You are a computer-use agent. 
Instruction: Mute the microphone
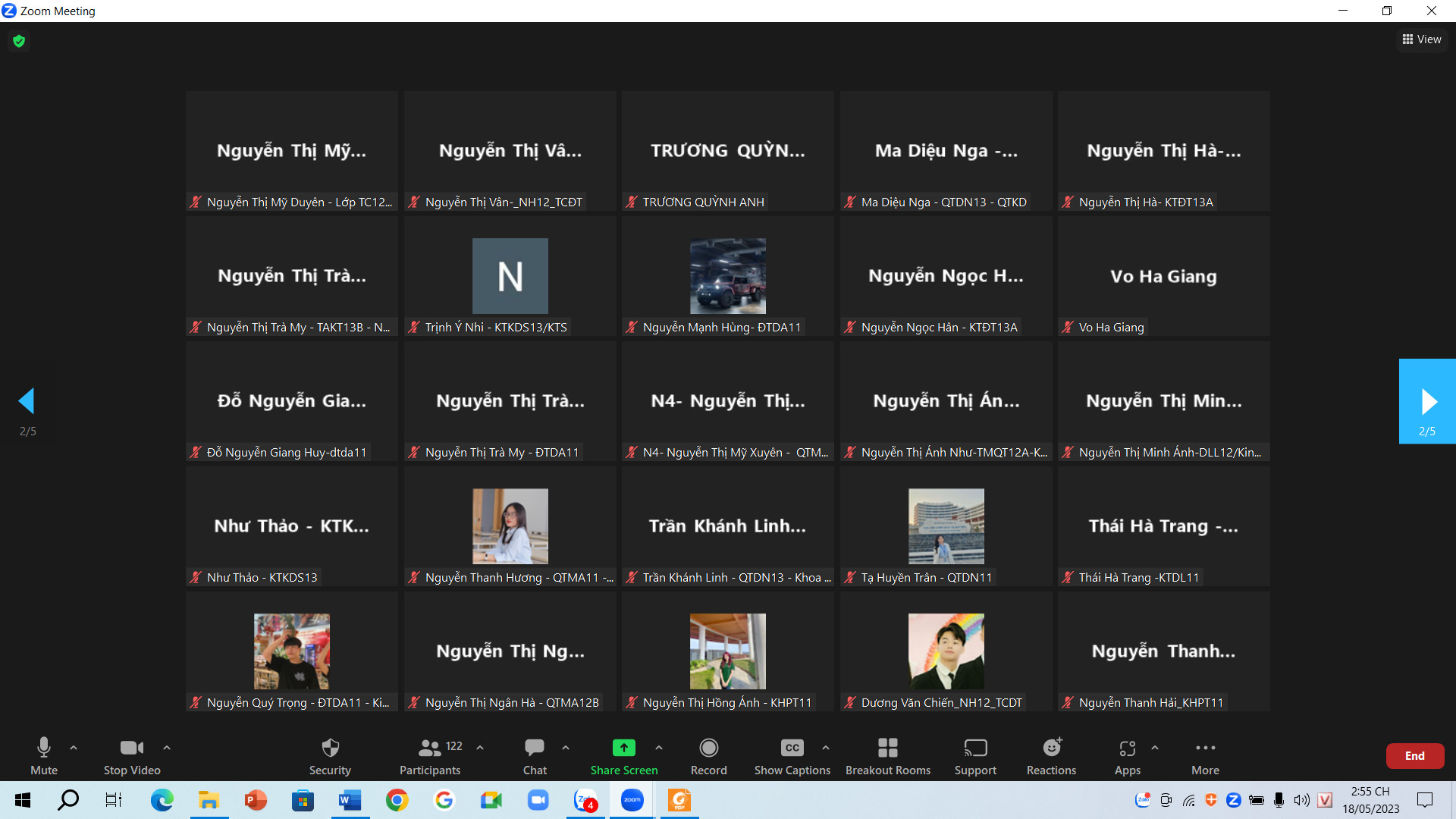[44, 748]
